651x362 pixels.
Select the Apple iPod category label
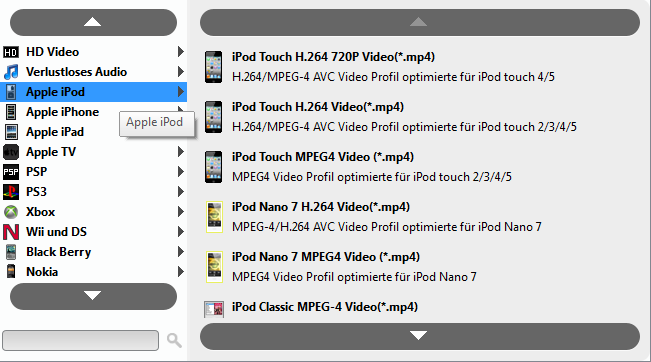pos(55,92)
